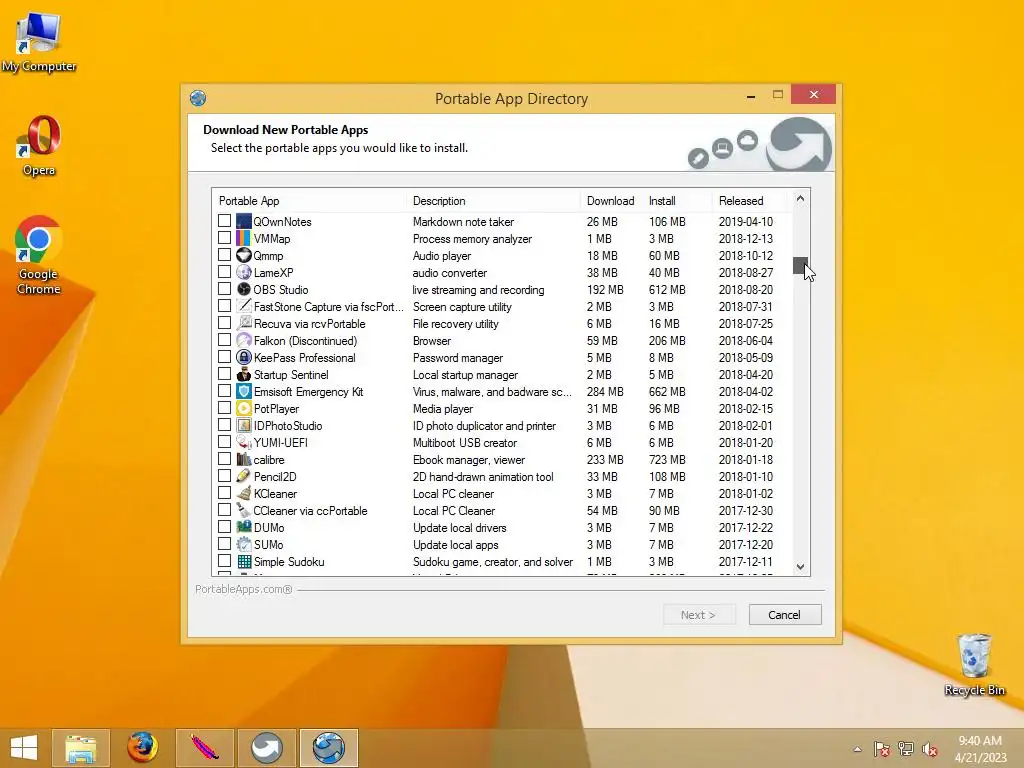Click the KCleaner broom icon

(x=244, y=493)
